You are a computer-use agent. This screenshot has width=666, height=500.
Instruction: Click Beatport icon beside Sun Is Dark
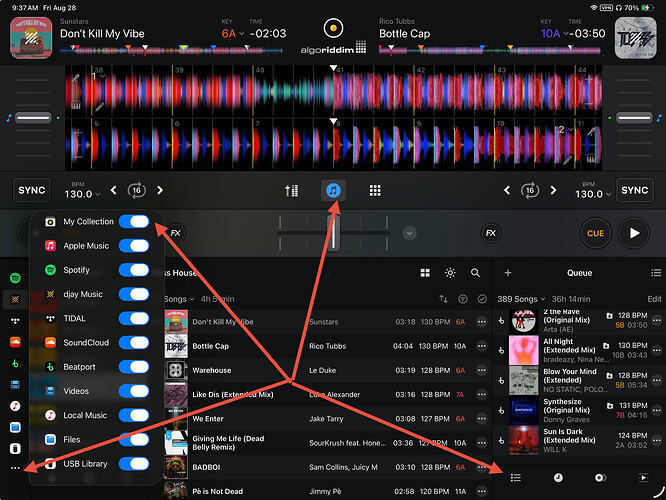[x=501, y=441]
